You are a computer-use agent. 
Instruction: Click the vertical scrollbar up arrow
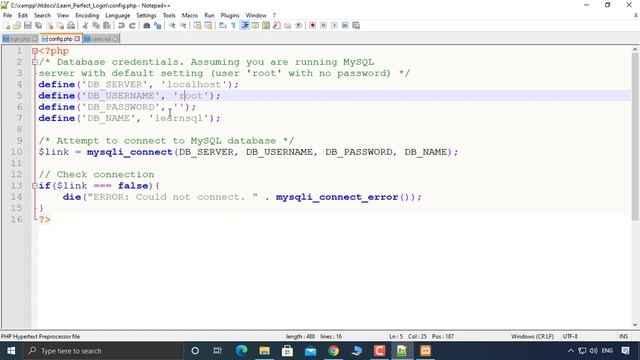pyautogui.click(x=635, y=49)
